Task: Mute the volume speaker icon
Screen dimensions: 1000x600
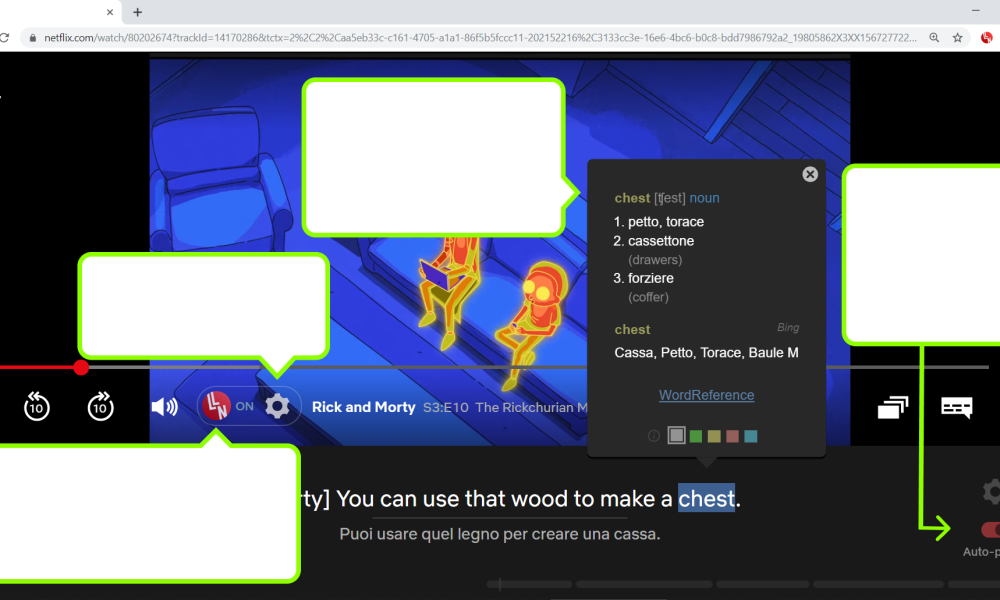Action: [x=165, y=407]
